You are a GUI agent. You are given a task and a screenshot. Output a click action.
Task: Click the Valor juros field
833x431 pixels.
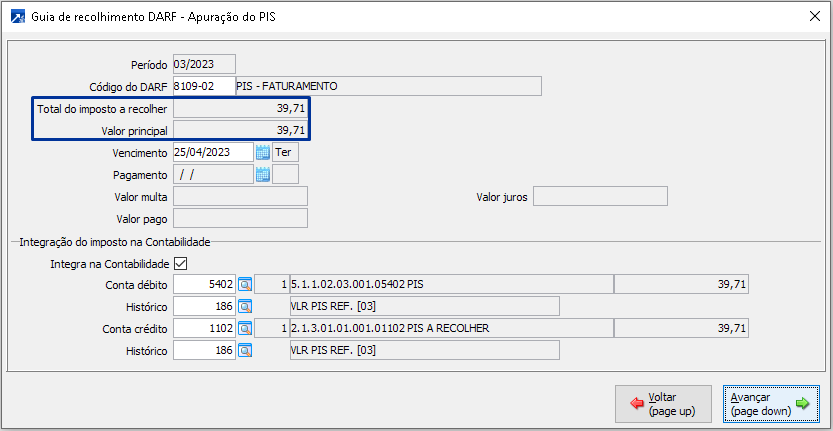tap(600, 196)
